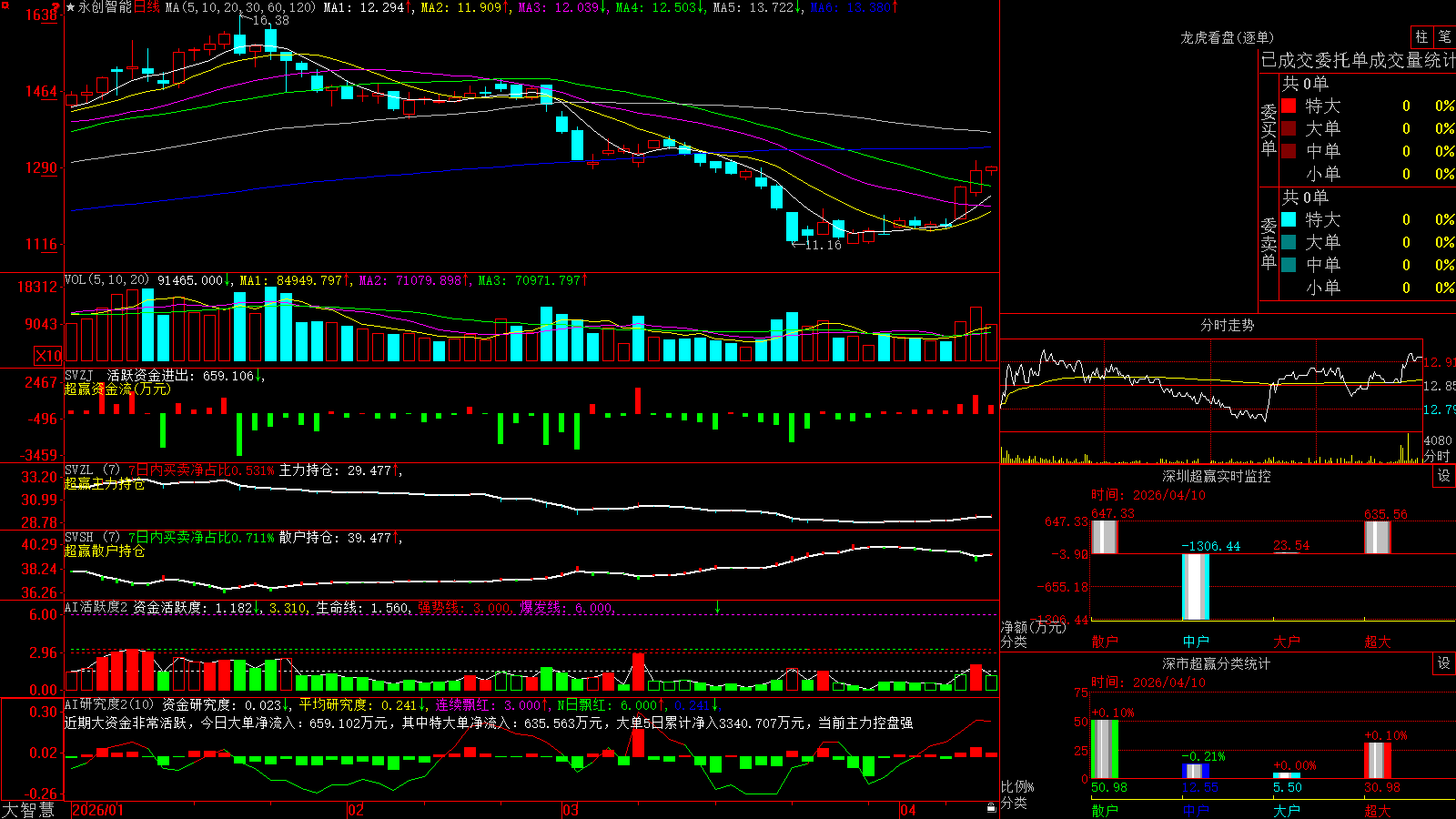Click the 活跃资金进出: 659.106 value
Screen dimensions: 1456x819
[x=180, y=375]
